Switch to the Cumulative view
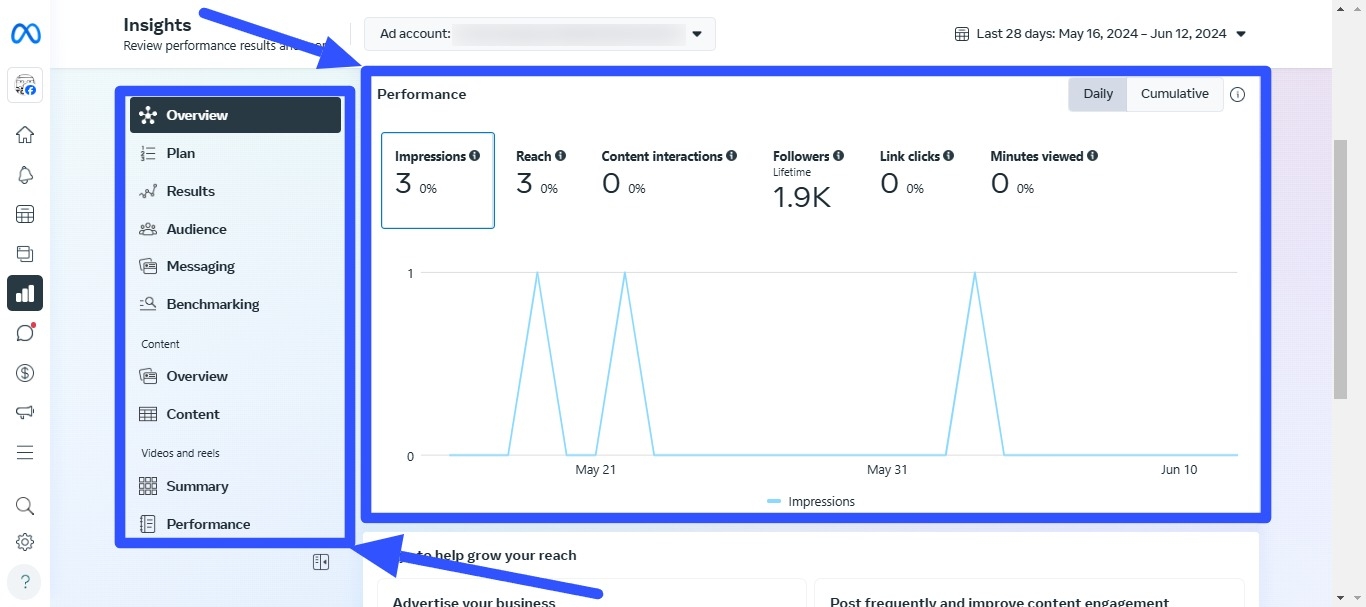The width and height of the screenshot is (1366, 607). pyautogui.click(x=1174, y=93)
